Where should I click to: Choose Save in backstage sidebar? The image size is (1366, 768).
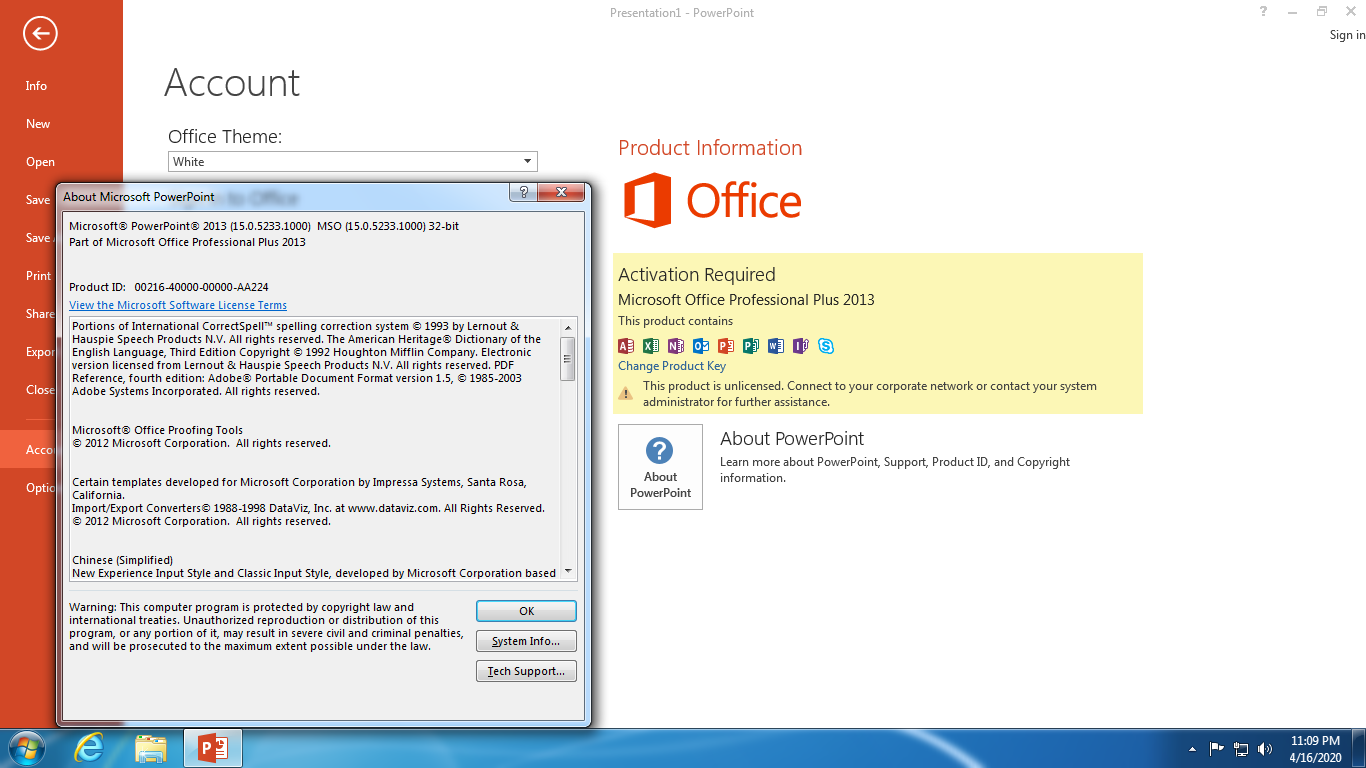(x=38, y=200)
